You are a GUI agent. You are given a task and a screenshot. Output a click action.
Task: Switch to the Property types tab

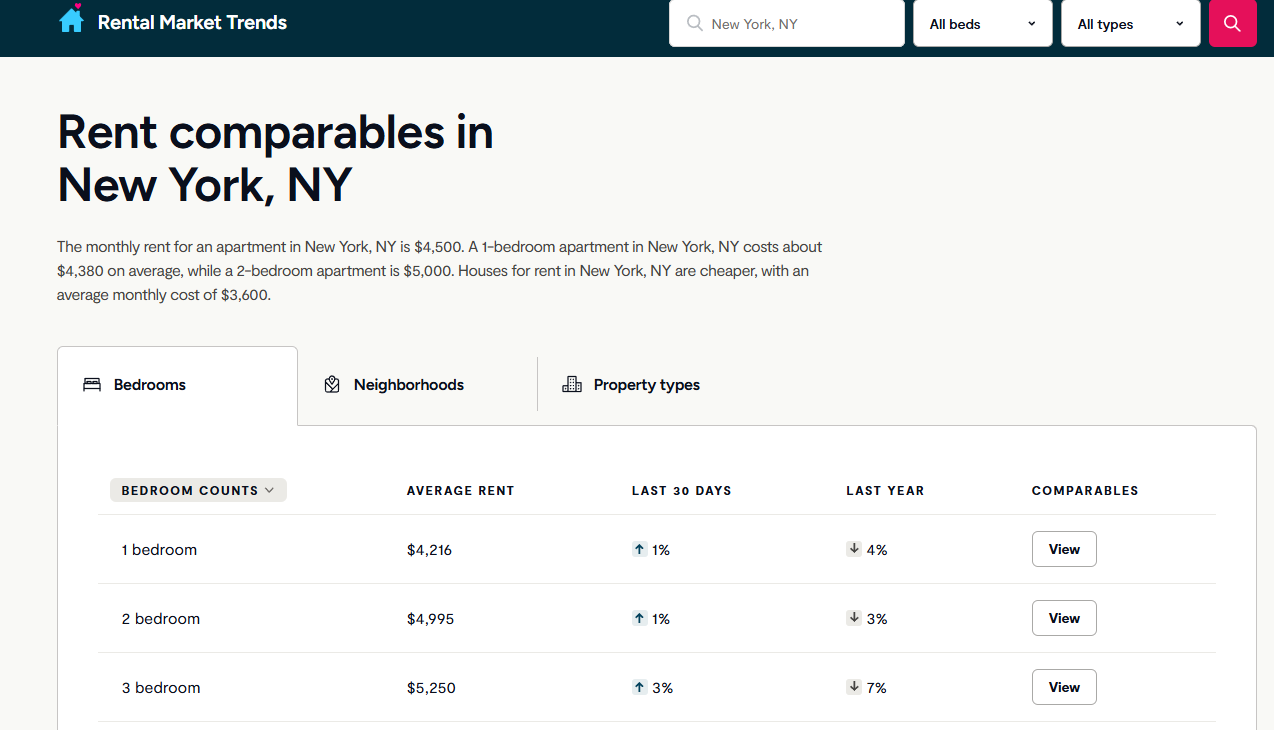coord(646,385)
